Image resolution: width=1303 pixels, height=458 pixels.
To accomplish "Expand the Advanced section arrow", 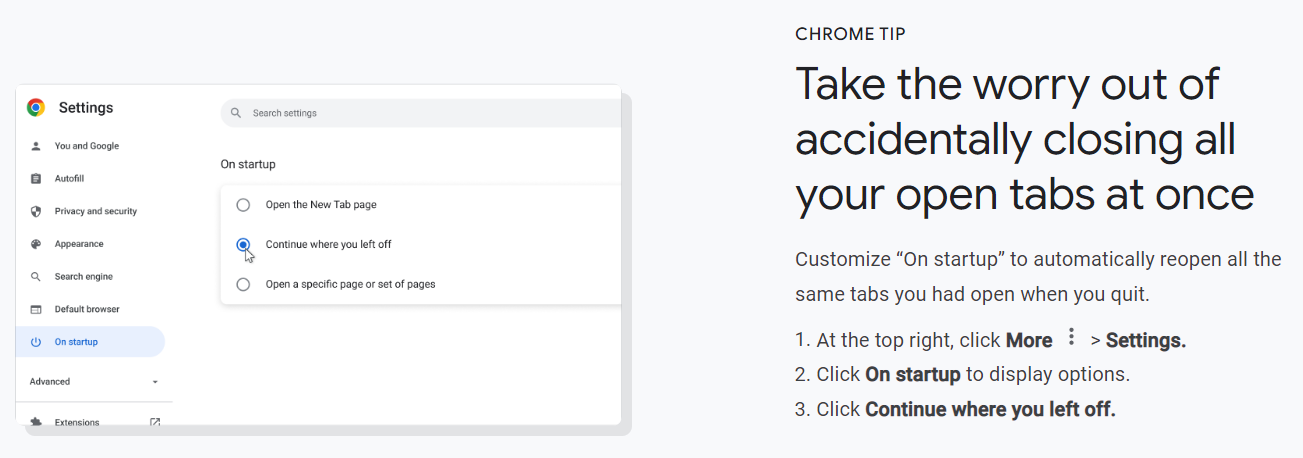I will (x=155, y=382).
